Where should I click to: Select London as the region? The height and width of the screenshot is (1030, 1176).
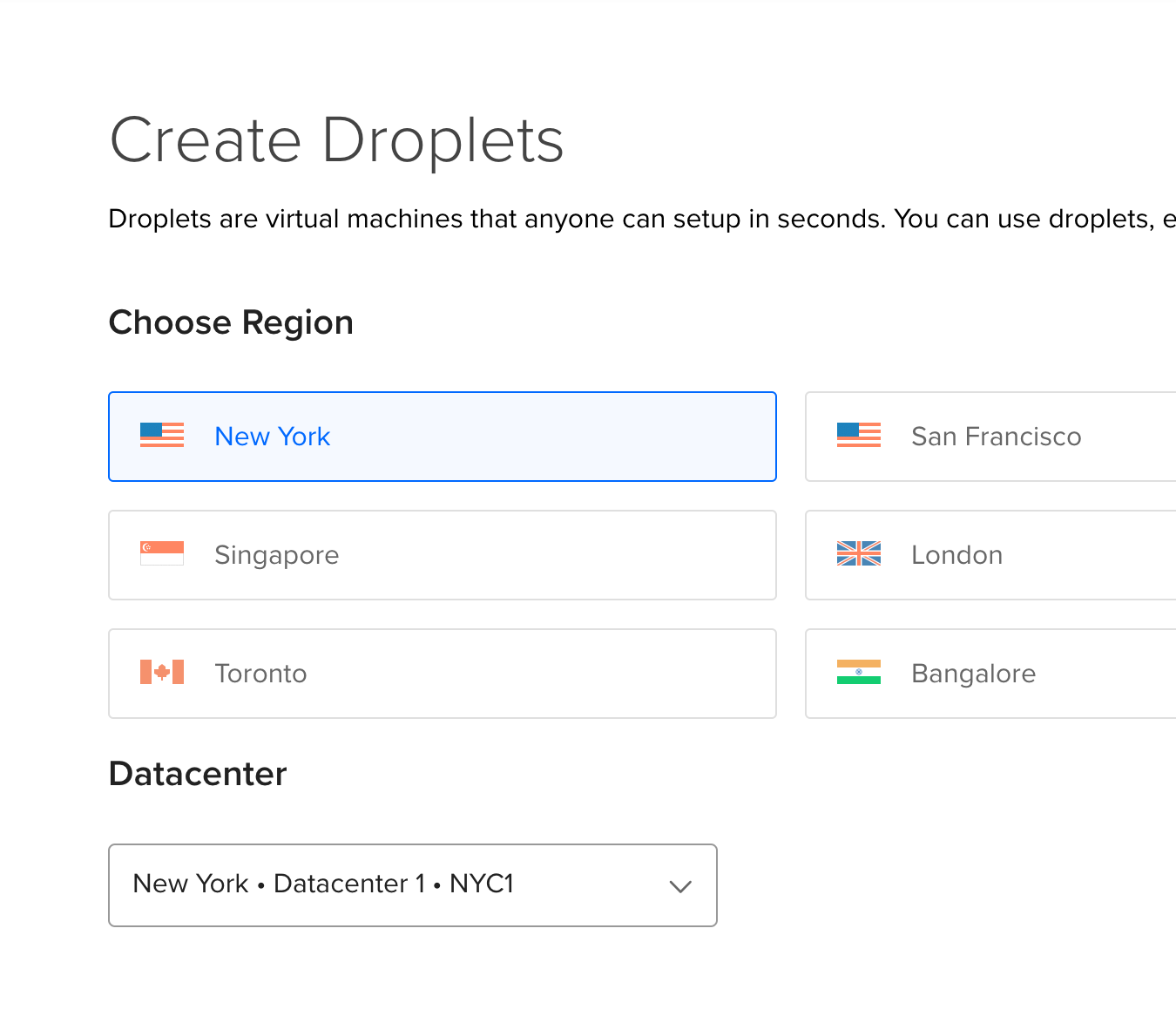(x=956, y=555)
